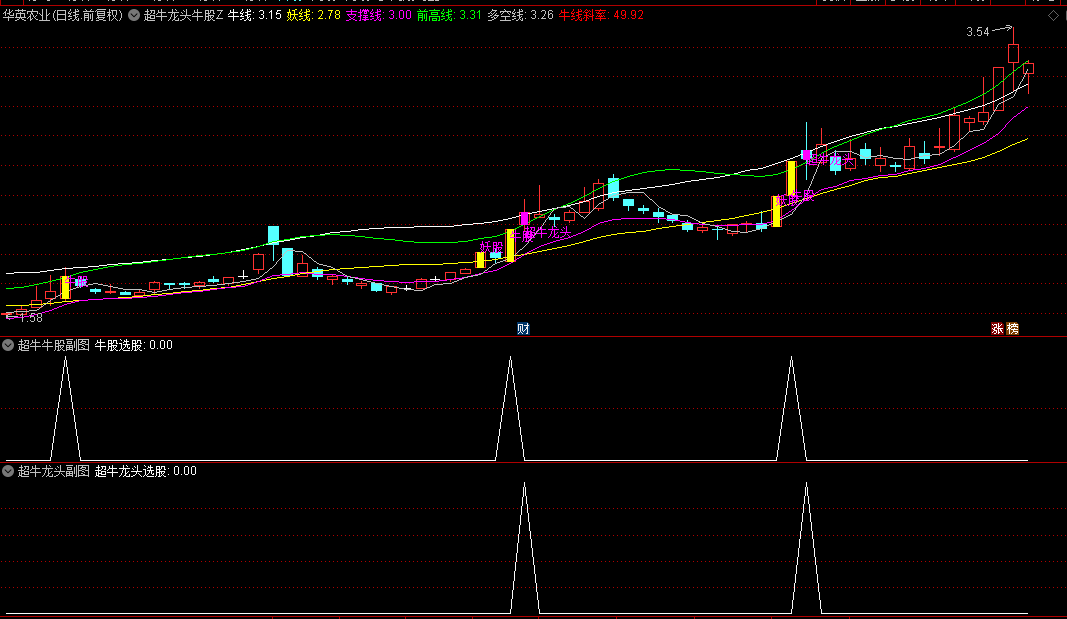Click the magenta 支撑线 legend label
Screen dimensions: 1067x619
tap(365, 15)
